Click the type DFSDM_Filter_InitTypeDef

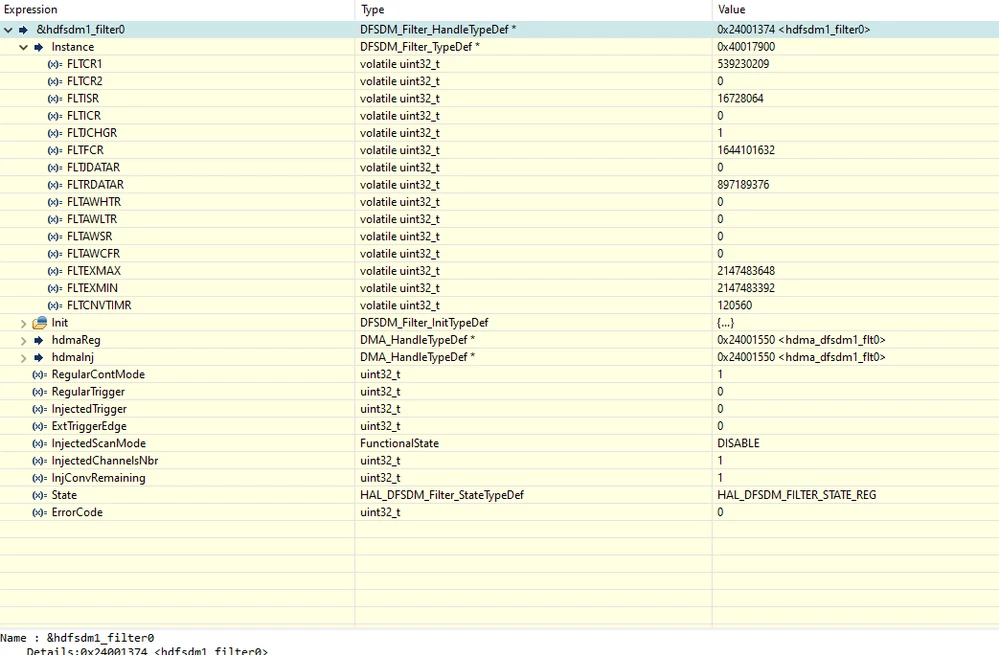coord(424,322)
